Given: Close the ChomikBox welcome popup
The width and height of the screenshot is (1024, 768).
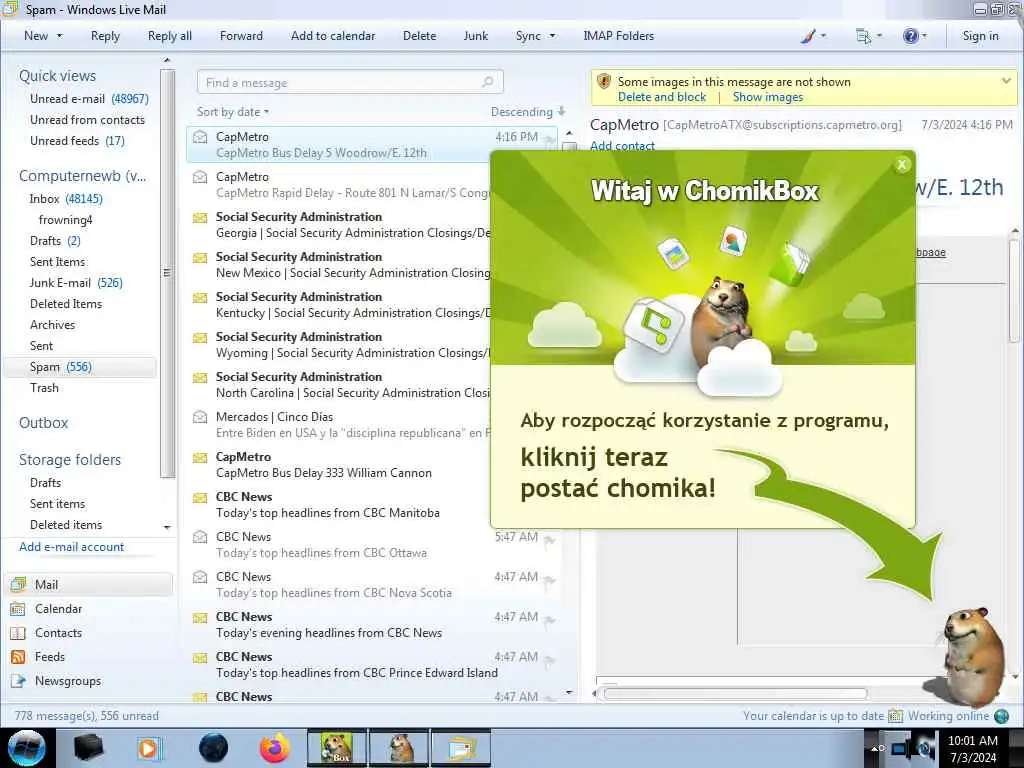Looking at the screenshot, I should pyautogui.click(x=902, y=165).
